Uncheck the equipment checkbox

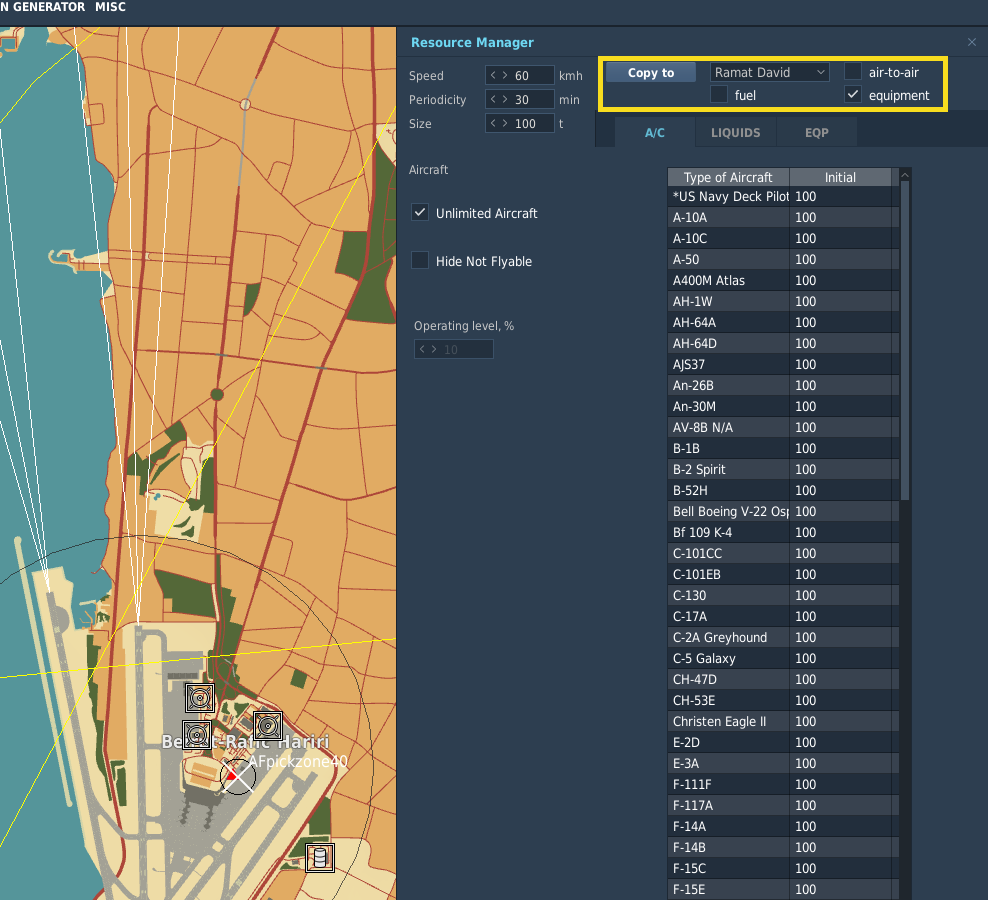coord(853,95)
